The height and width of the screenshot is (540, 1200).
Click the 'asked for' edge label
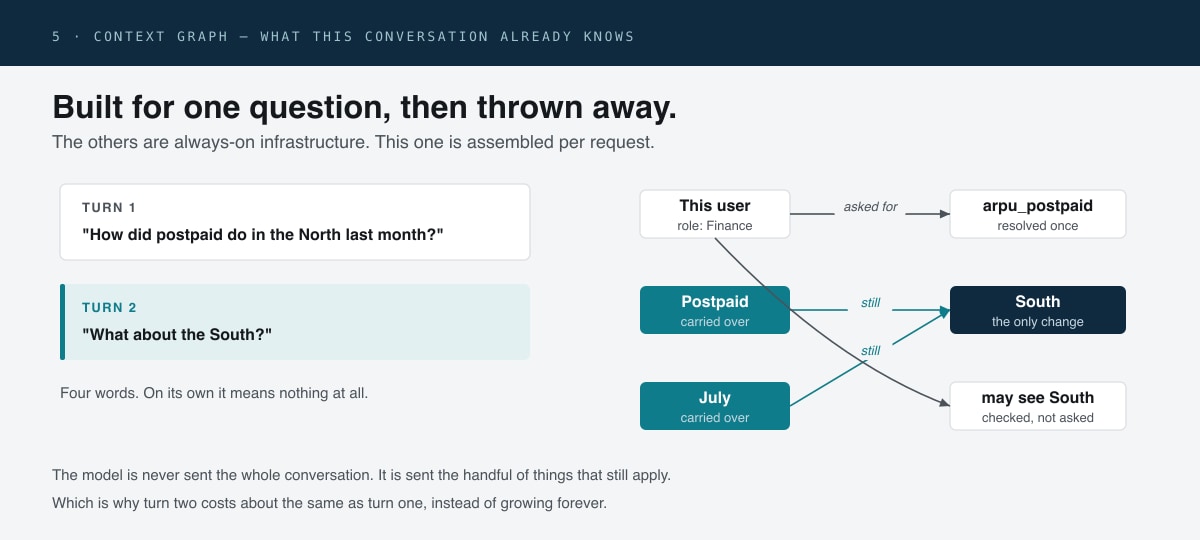point(870,207)
